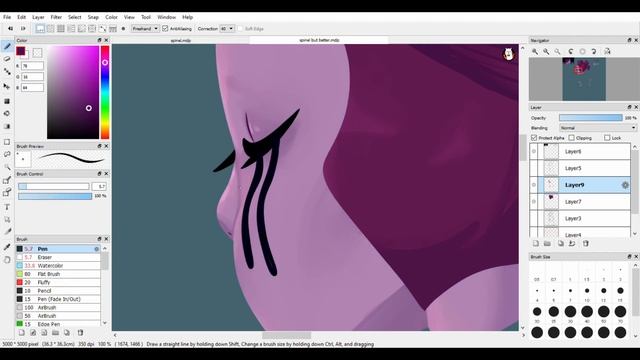Click the Navigator preview thumbnail
Image resolution: width=640 pixels, height=360 pixels.
pyautogui.click(x=584, y=79)
